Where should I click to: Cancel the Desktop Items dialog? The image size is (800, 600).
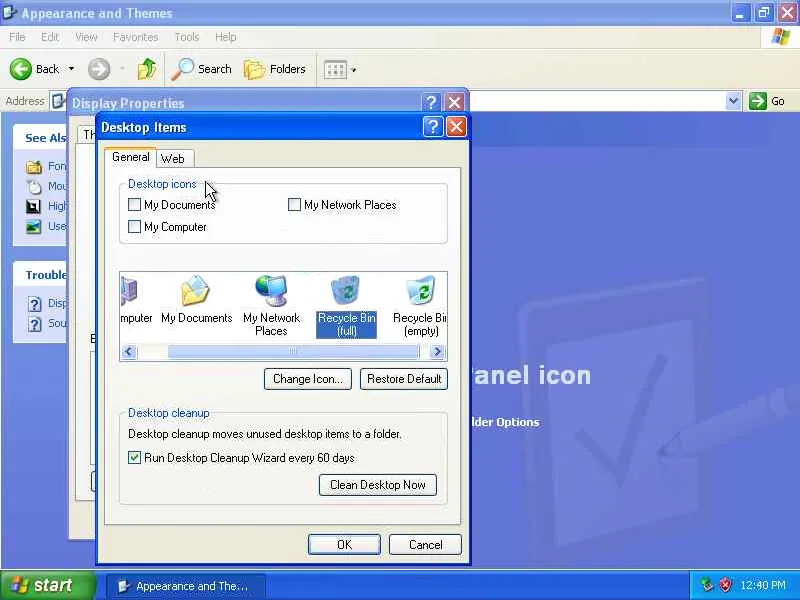426,544
